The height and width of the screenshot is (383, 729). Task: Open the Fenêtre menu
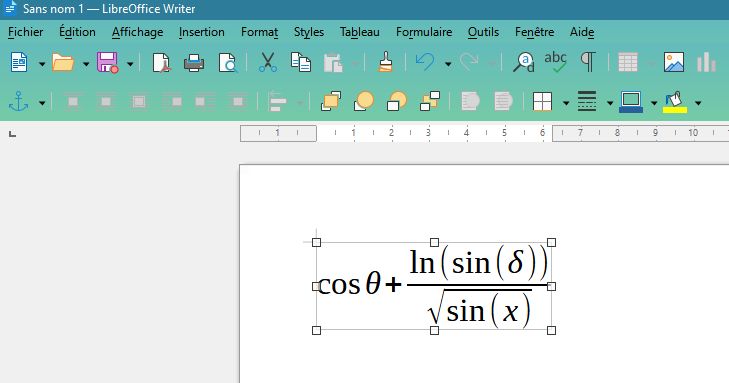click(x=534, y=32)
